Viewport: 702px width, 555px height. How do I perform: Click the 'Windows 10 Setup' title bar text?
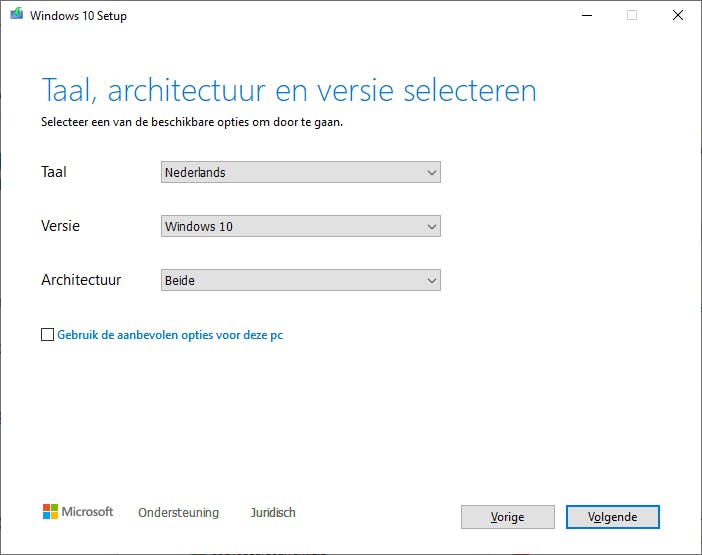(x=78, y=16)
